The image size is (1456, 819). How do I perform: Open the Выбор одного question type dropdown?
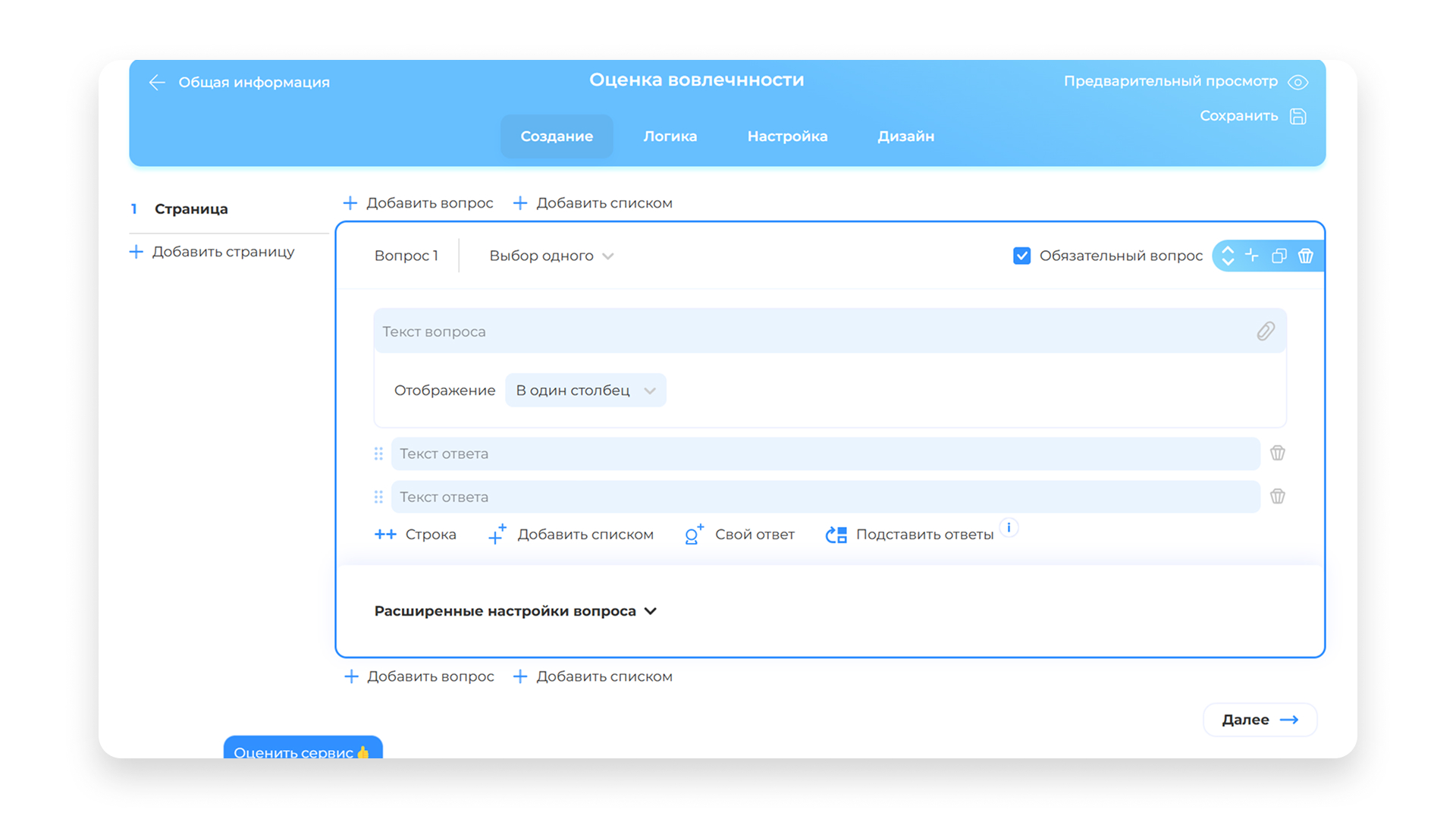(551, 256)
